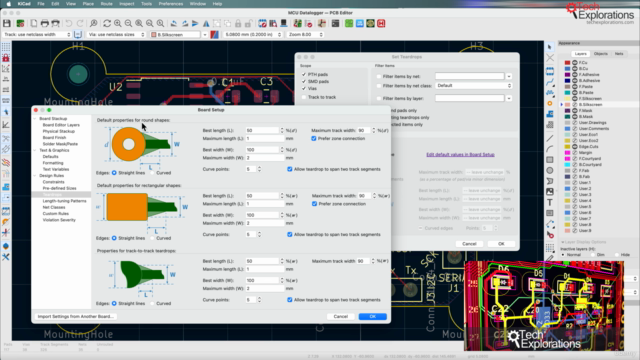Enable Filter items by net checkbox
Image resolution: width=640 pixels, height=360 pixels.
(x=379, y=76)
